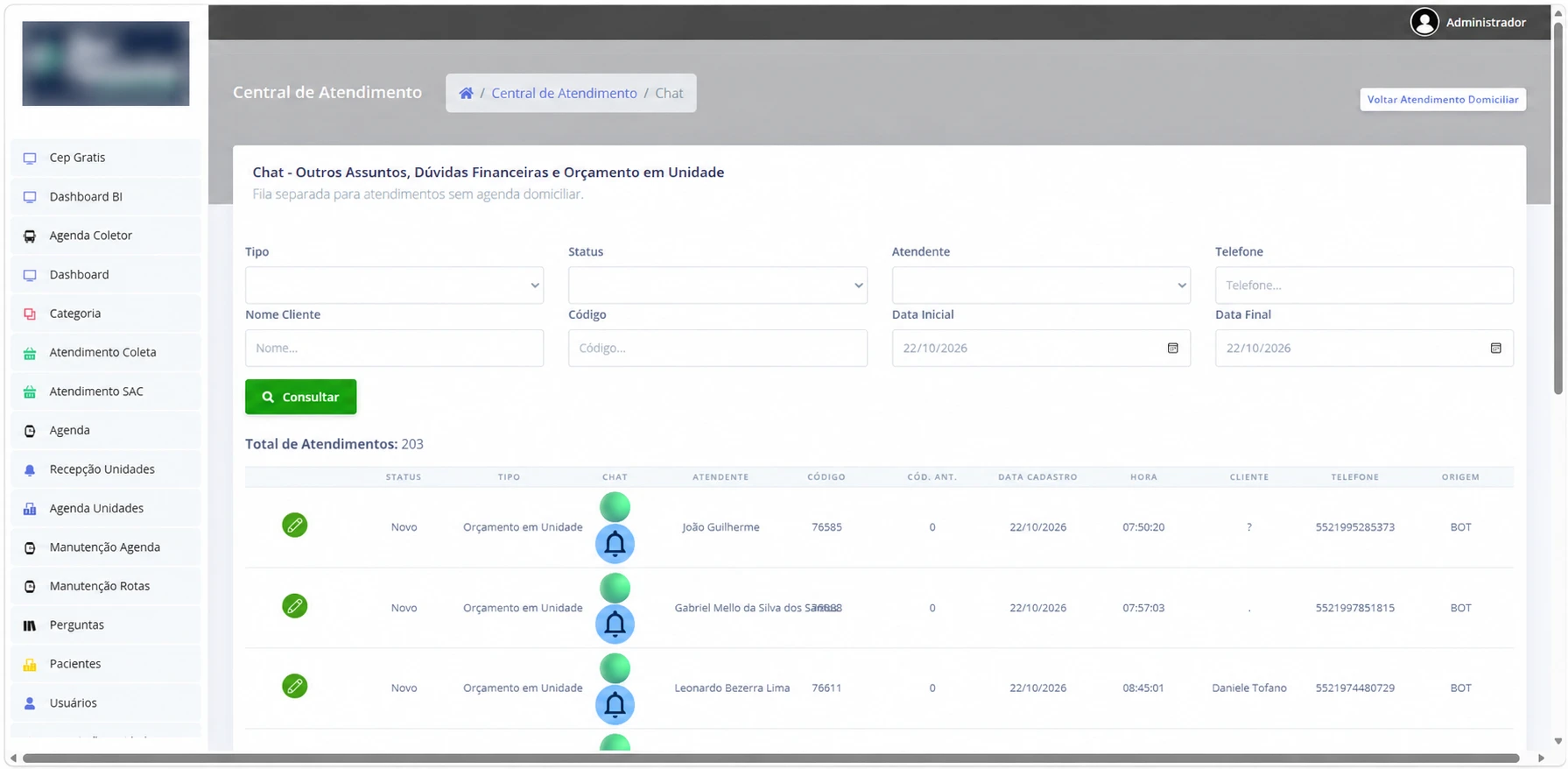This screenshot has height=769, width=1568.
Task: Click the CÓDIGO column header
Action: coord(826,477)
